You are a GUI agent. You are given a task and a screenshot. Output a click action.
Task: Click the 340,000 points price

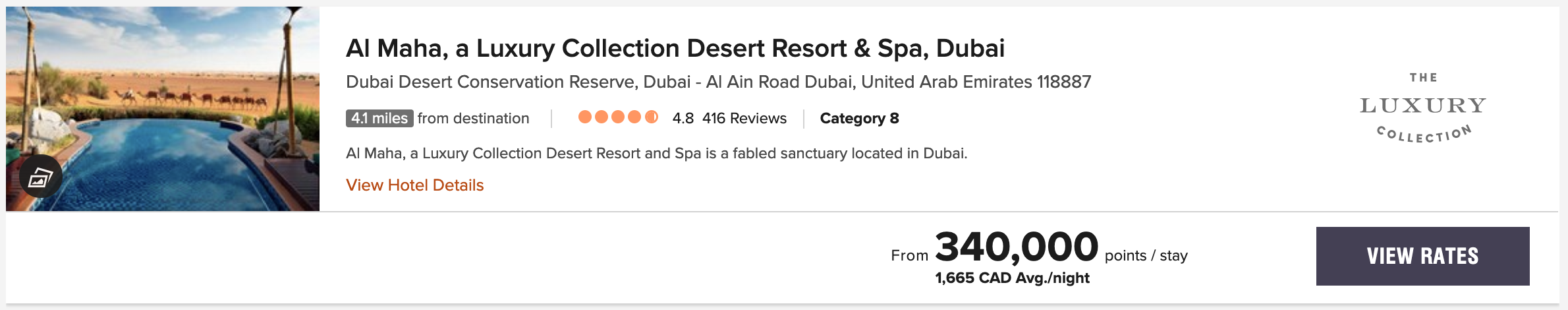[1016, 247]
